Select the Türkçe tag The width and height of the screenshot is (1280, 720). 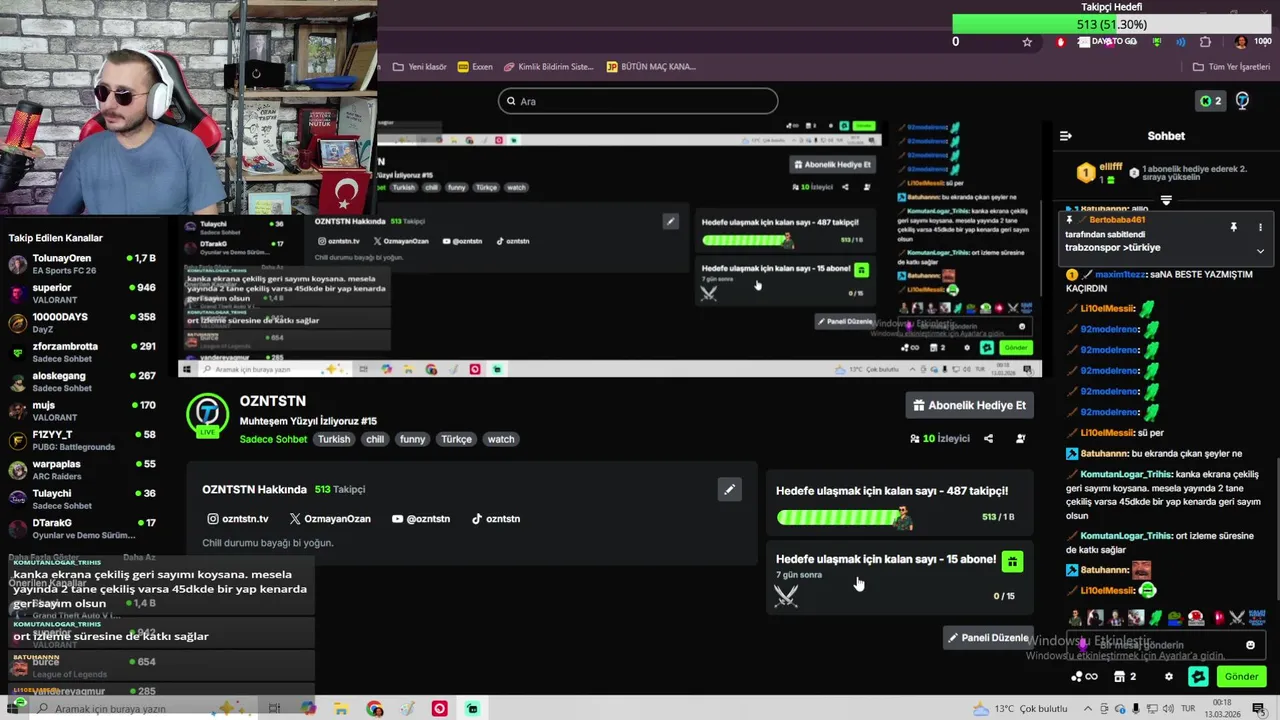(x=456, y=439)
